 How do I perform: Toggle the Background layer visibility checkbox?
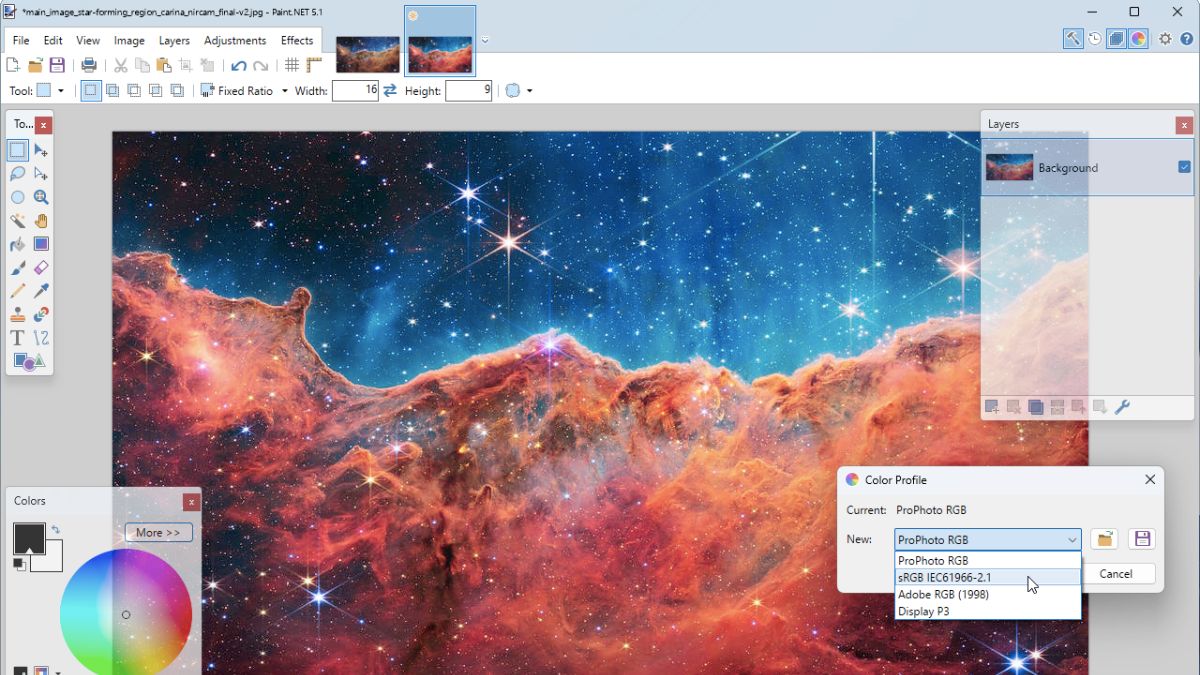(1184, 167)
